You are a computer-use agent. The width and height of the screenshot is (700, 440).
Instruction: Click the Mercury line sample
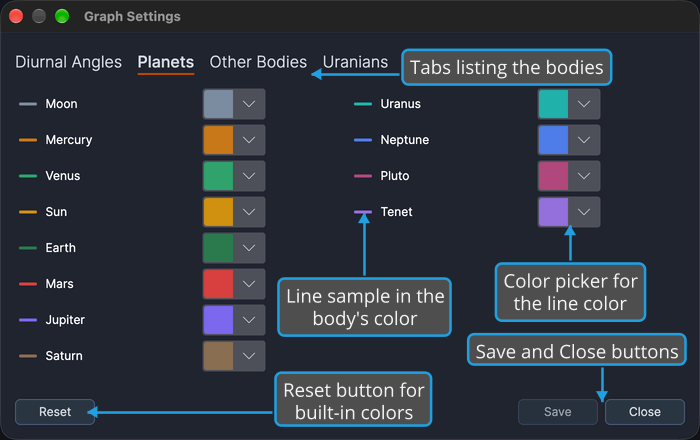(x=28, y=140)
